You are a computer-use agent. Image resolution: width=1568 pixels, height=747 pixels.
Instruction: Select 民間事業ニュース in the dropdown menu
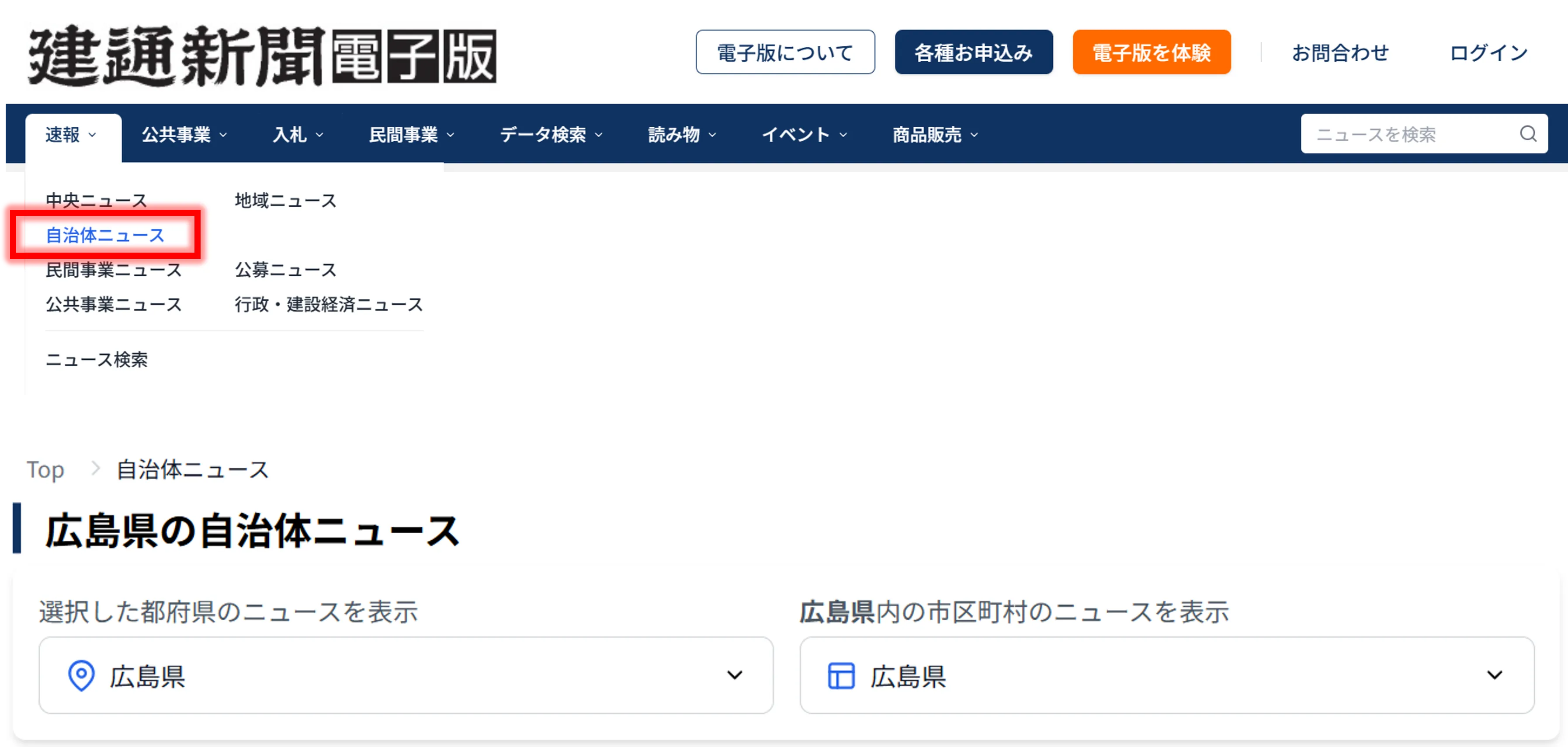coord(114,270)
